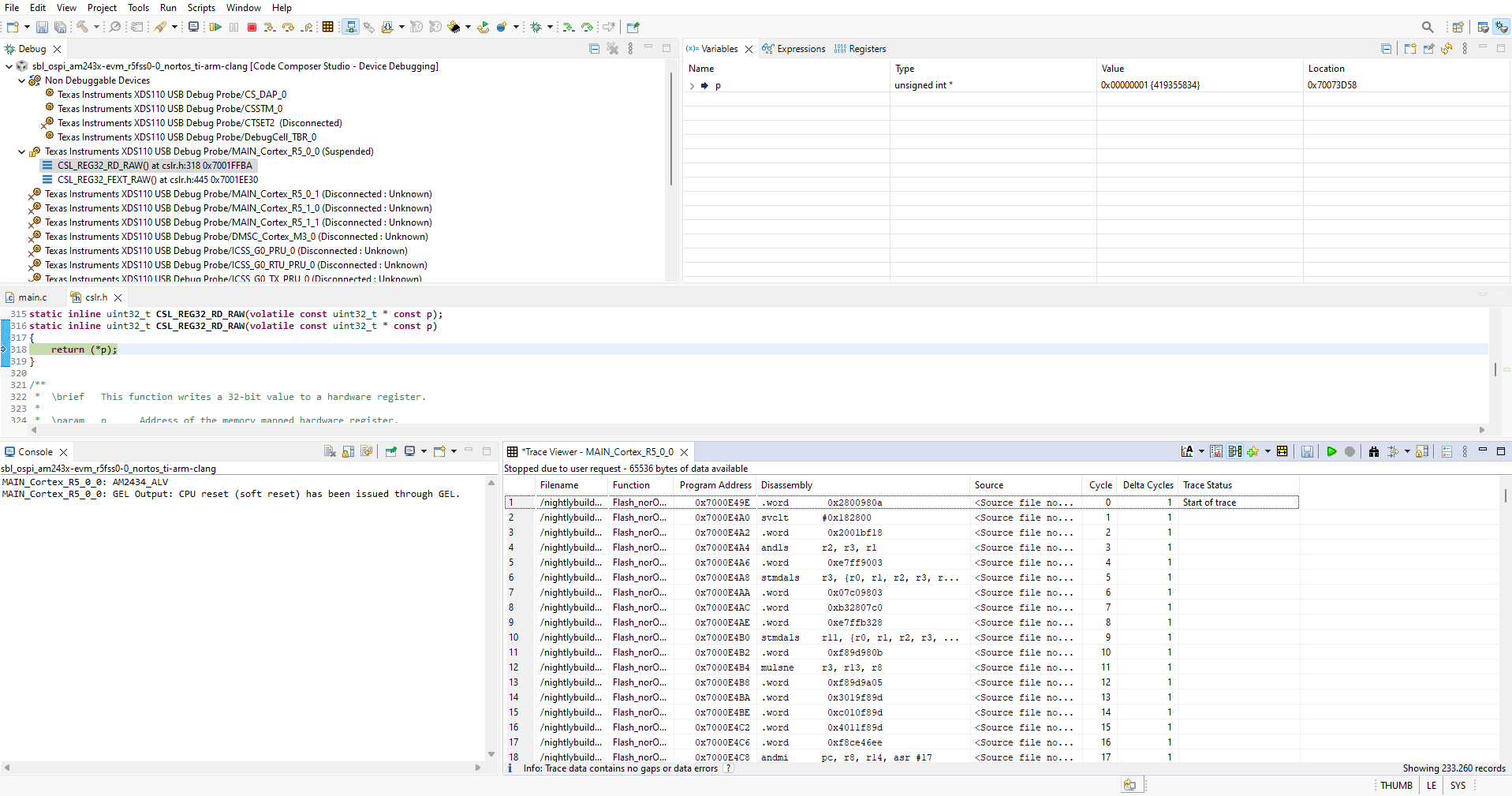Toggle Scroll Lock in Trace Viewer toolbar
This screenshot has height=796, width=1512.
pos(1422,451)
